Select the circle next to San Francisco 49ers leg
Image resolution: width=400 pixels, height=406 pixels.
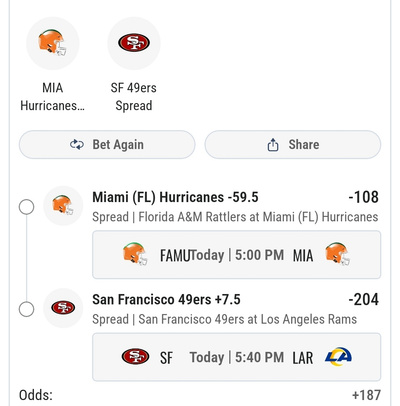26,309
